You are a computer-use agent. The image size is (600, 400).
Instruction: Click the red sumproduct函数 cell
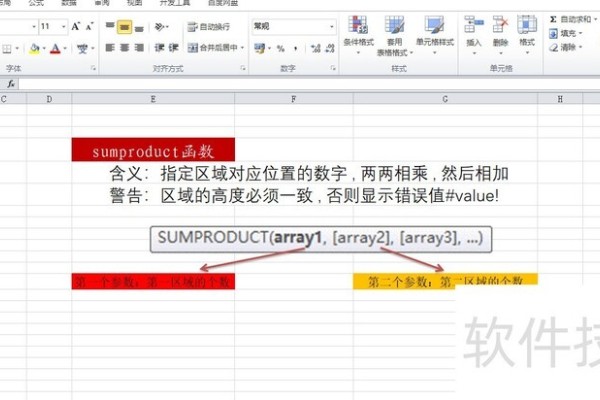tap(153, 150)
